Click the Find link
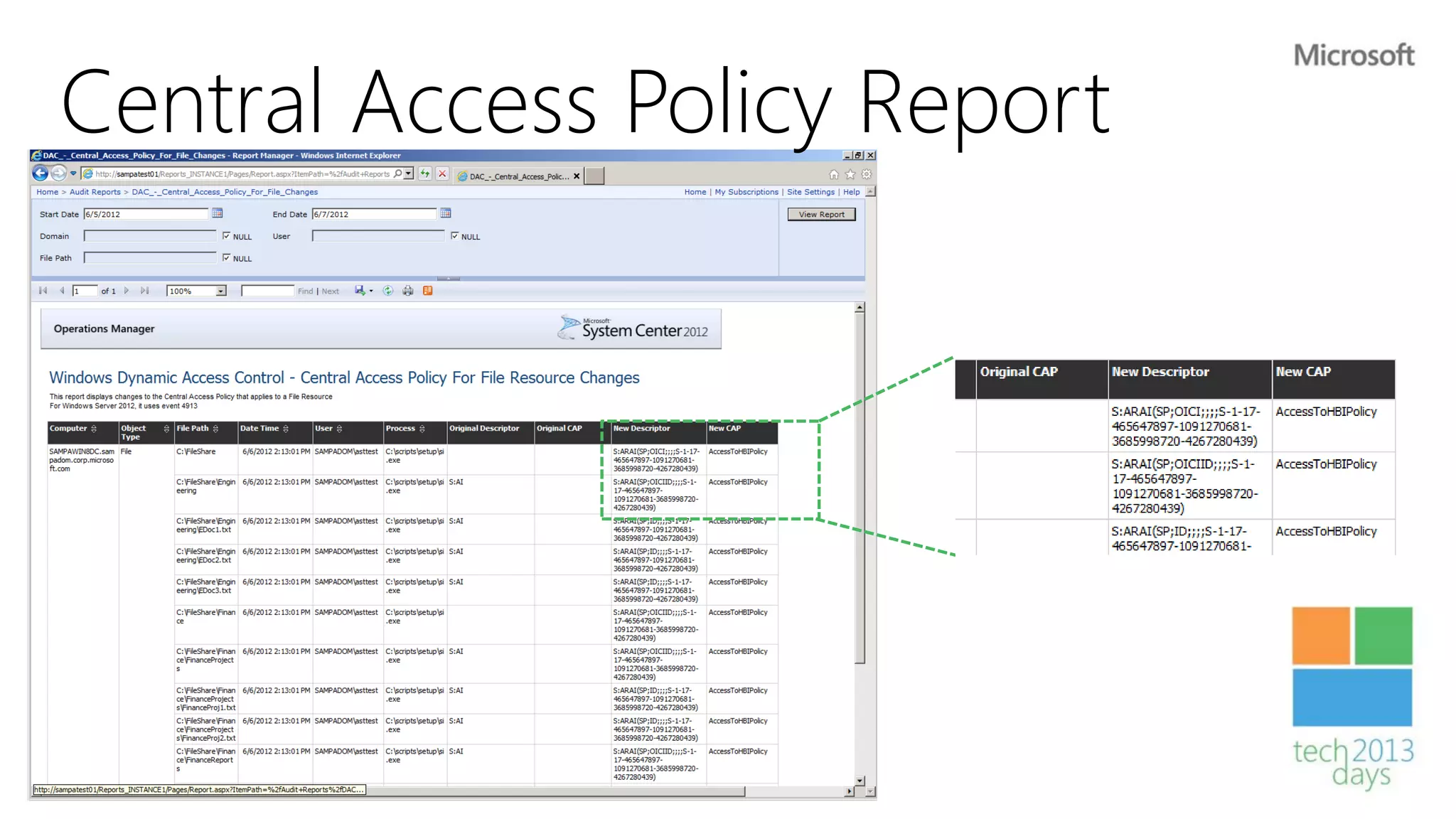The image size is (1456, 819). 305,291
